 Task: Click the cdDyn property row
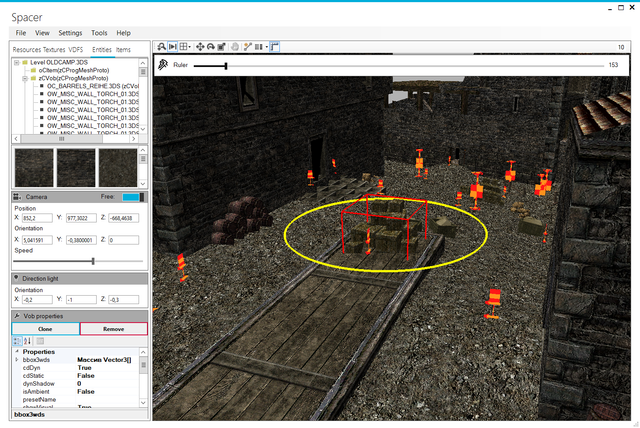coord(78,368)
